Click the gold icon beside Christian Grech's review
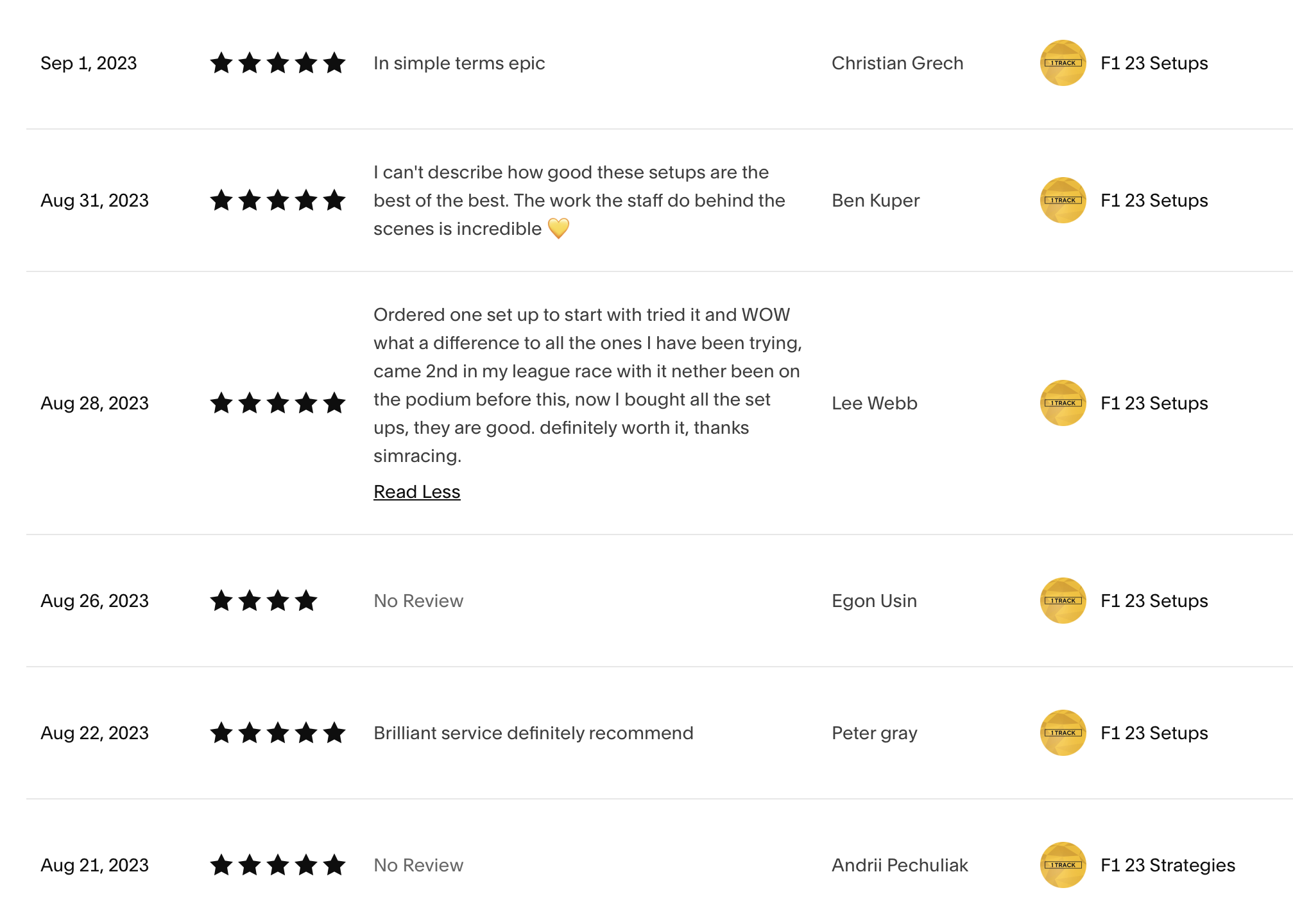This screenshot has height=924, width=1293. pyautogui.click(x=1063, y=63)
